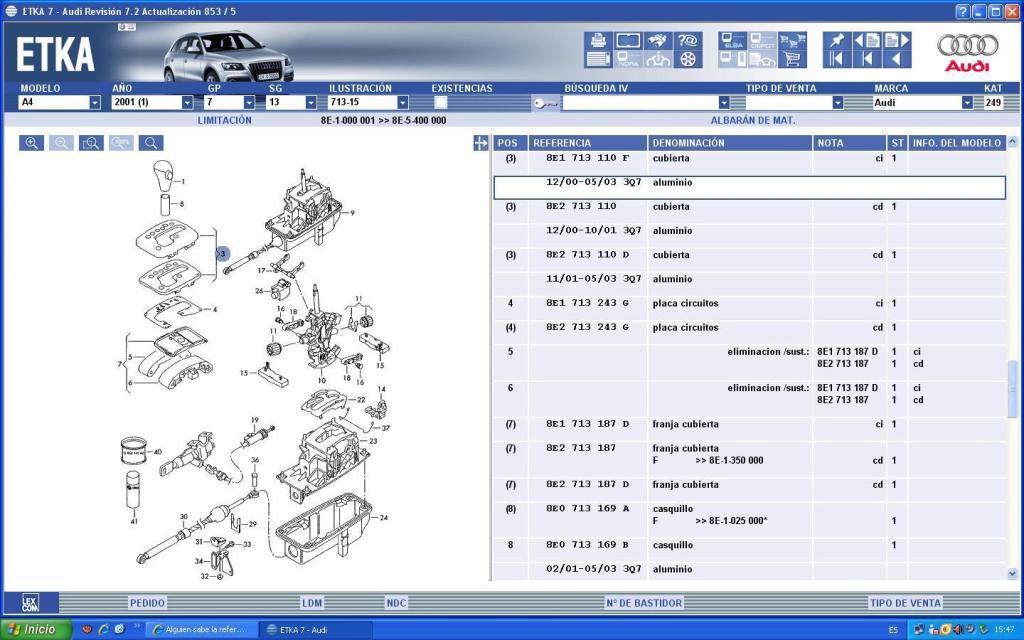Open the LexCom logo button
Image resolution: width=1024 pixels, height=640 pixels.
click(x=31, y=602)
